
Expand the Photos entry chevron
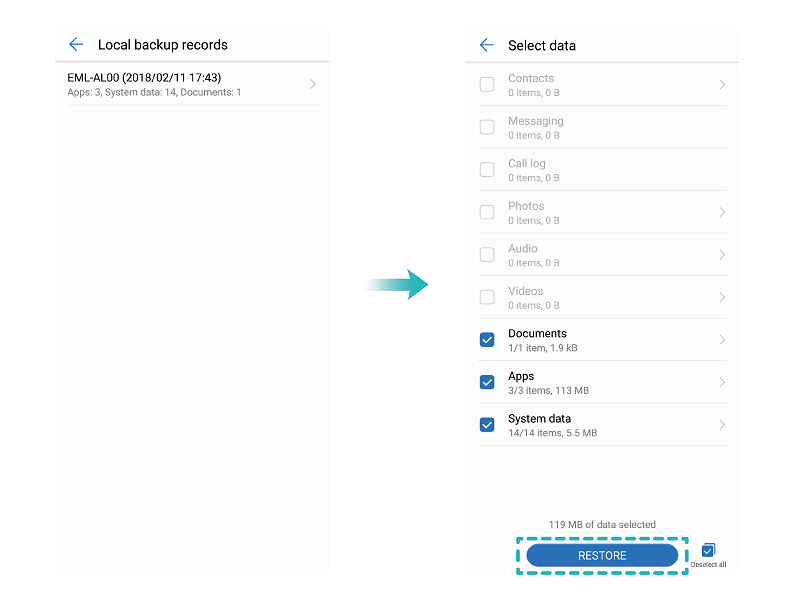point(722,212)
